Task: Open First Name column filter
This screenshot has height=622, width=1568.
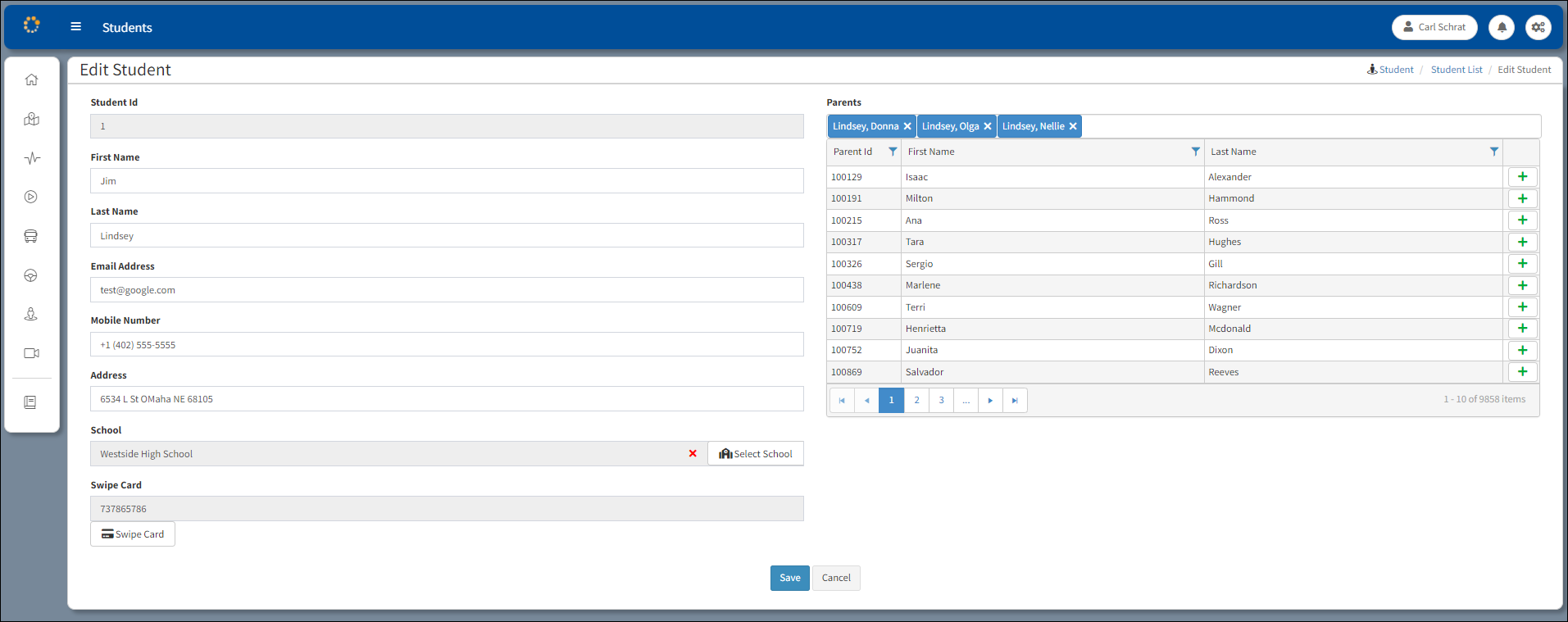Action: (x=1196, y=152)
